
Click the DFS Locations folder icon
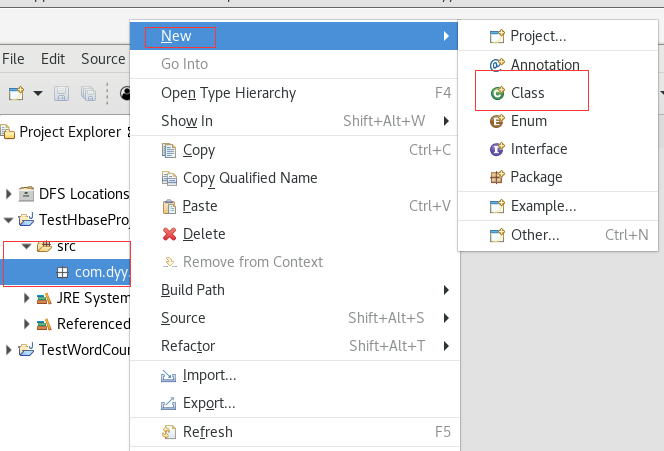pyautogui.click(x=26, y=194)
